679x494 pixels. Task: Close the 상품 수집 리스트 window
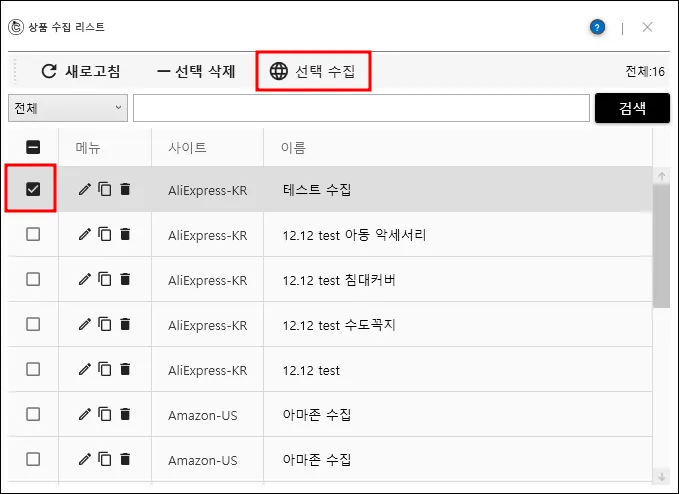(x=647, y=27)
